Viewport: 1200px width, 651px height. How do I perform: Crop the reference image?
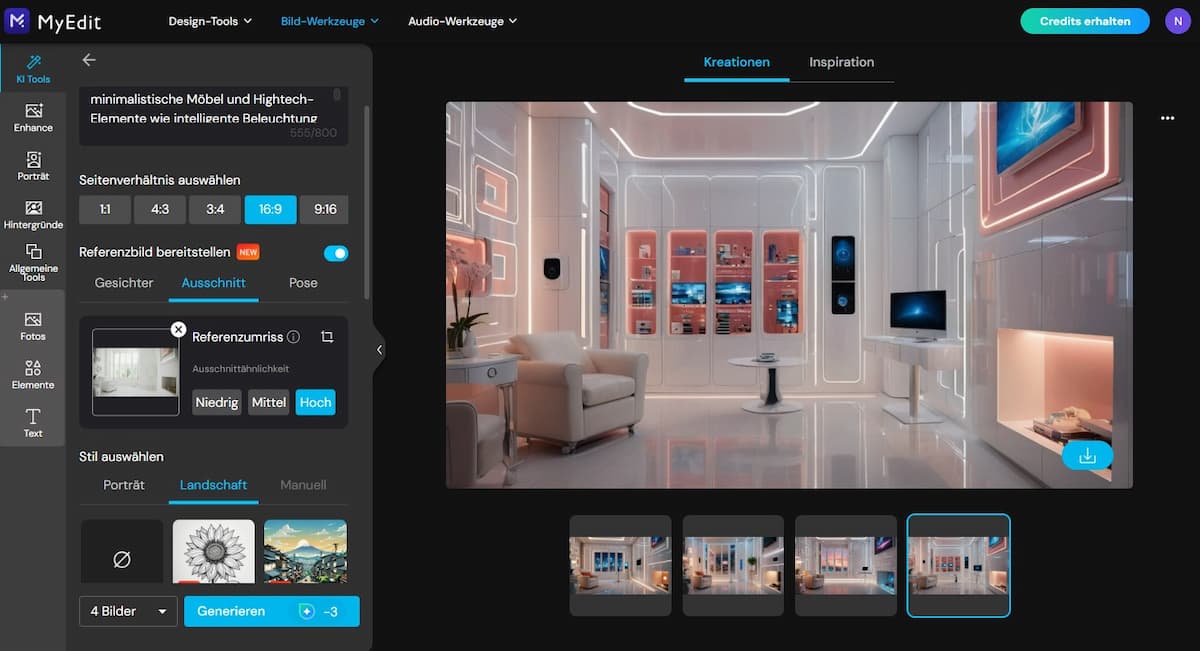coord(327,337)
